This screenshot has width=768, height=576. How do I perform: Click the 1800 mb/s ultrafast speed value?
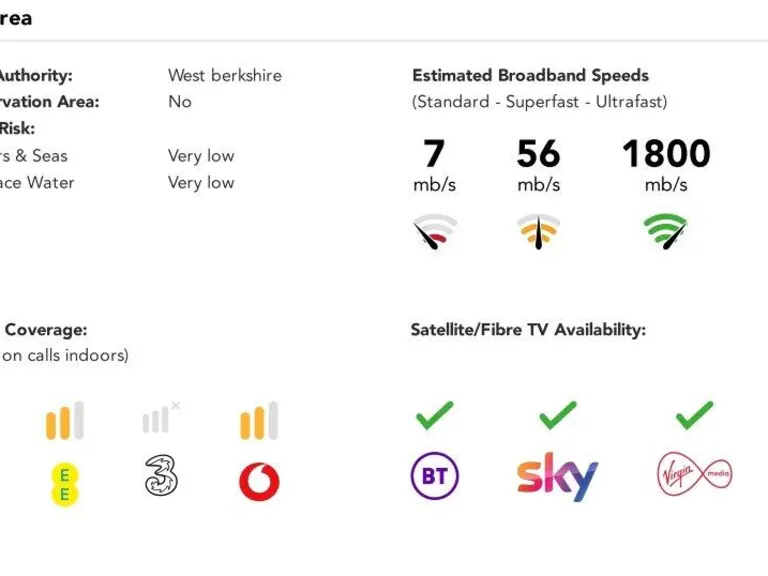666,154
